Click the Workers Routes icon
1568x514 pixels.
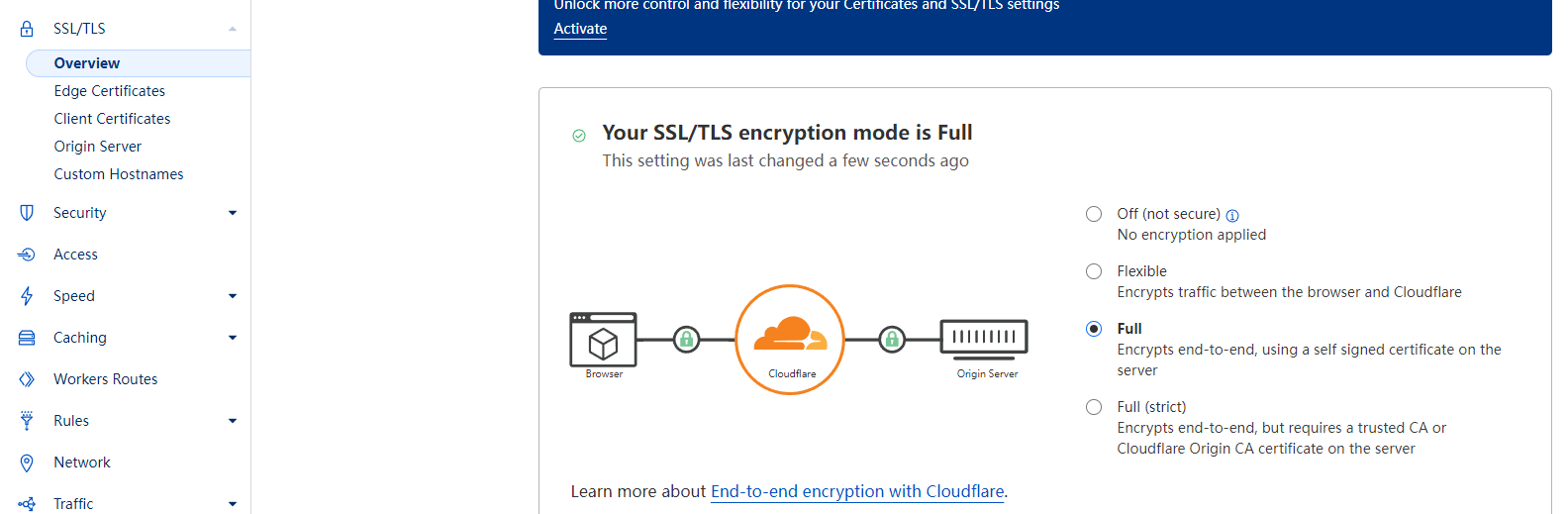tap(27, 379)
